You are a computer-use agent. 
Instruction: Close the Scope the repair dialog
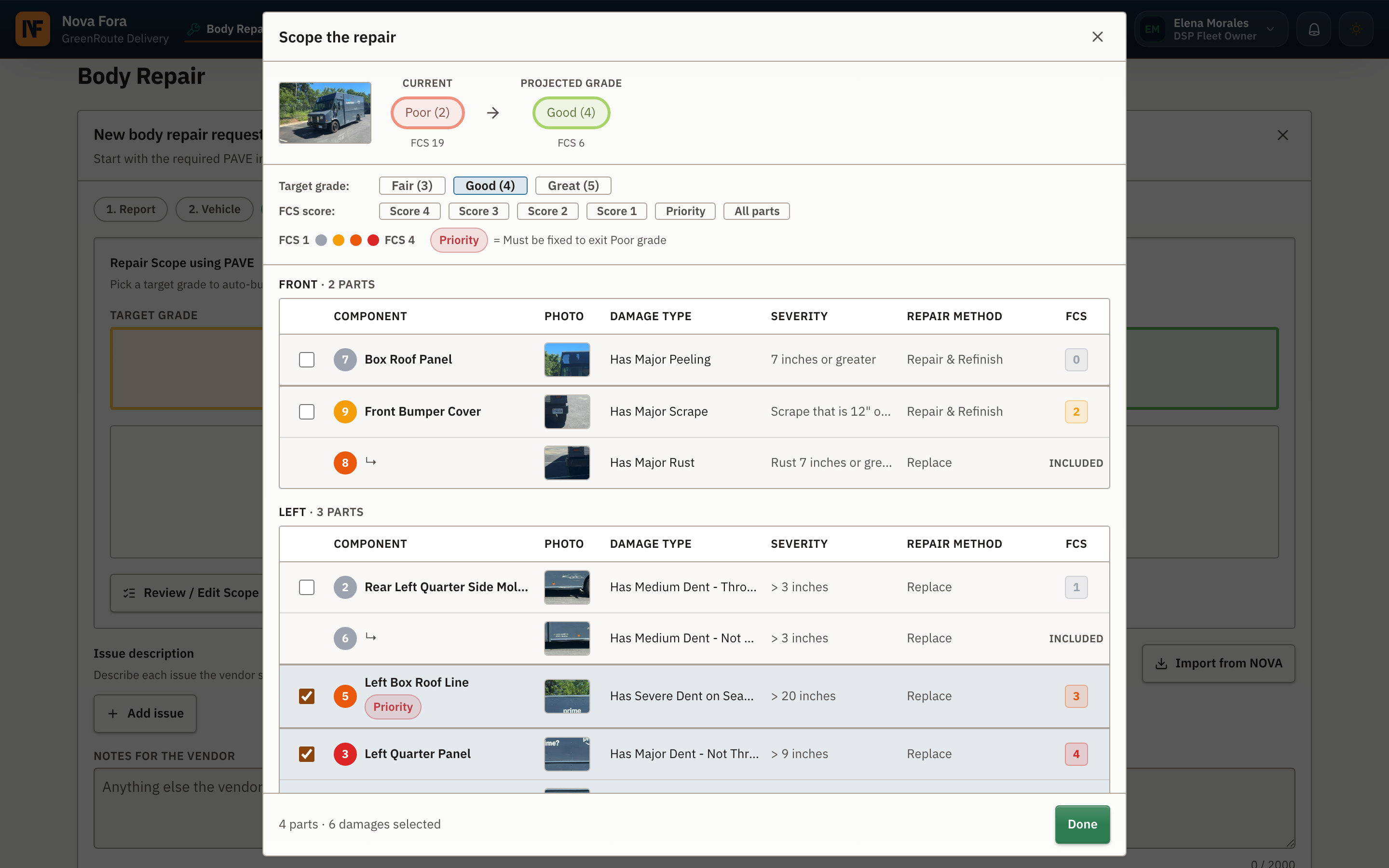coord(1097,37)
